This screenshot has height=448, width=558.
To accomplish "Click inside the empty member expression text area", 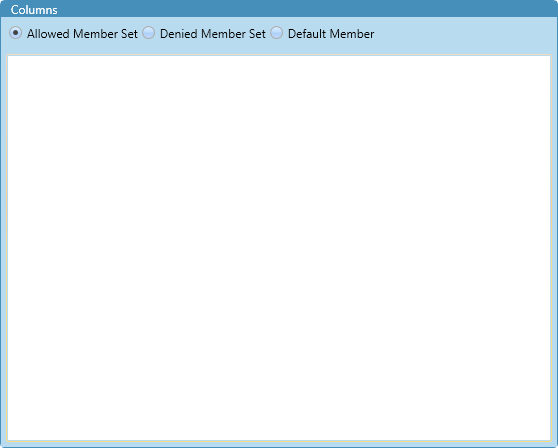I will pyautogui.click(x=279, y=248).
